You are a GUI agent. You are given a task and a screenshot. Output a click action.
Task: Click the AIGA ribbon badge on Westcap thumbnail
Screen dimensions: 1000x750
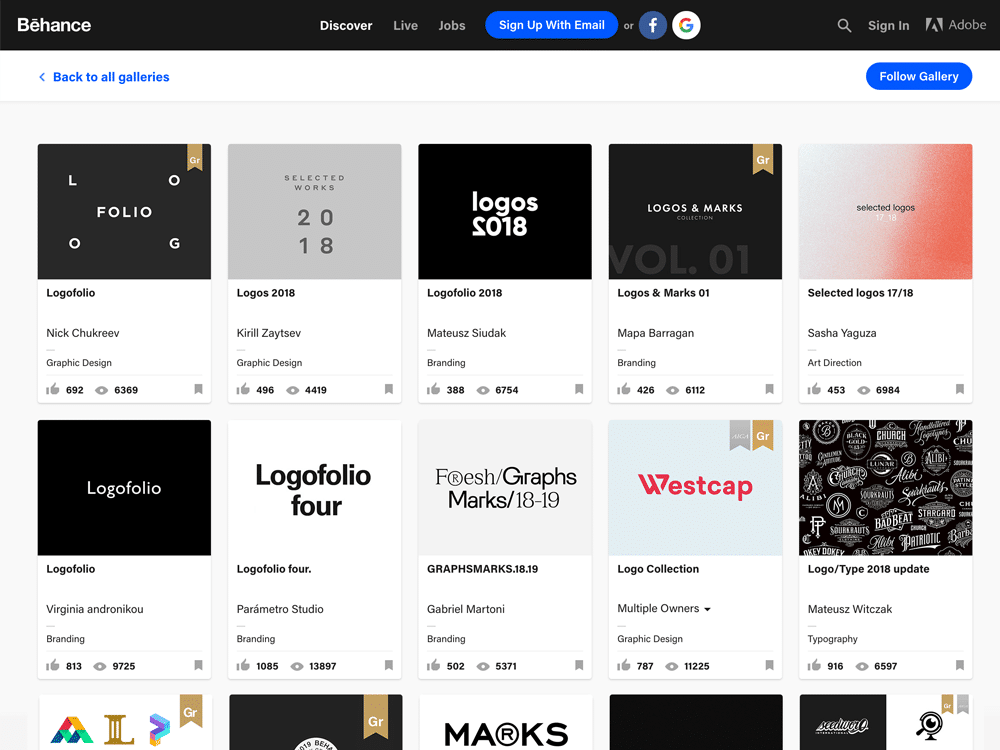(x=740, y=436)
